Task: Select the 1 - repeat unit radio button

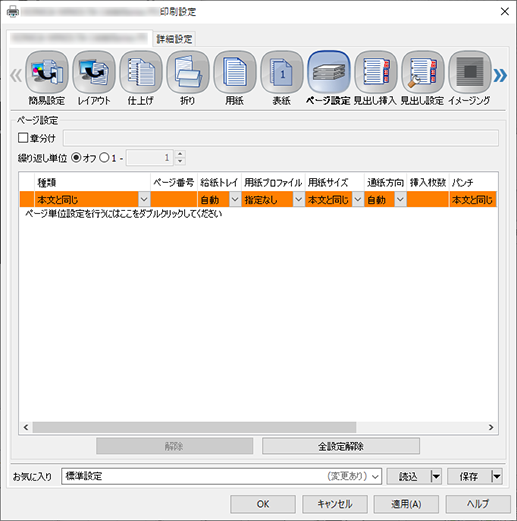Action: click(x=104, y=158)
